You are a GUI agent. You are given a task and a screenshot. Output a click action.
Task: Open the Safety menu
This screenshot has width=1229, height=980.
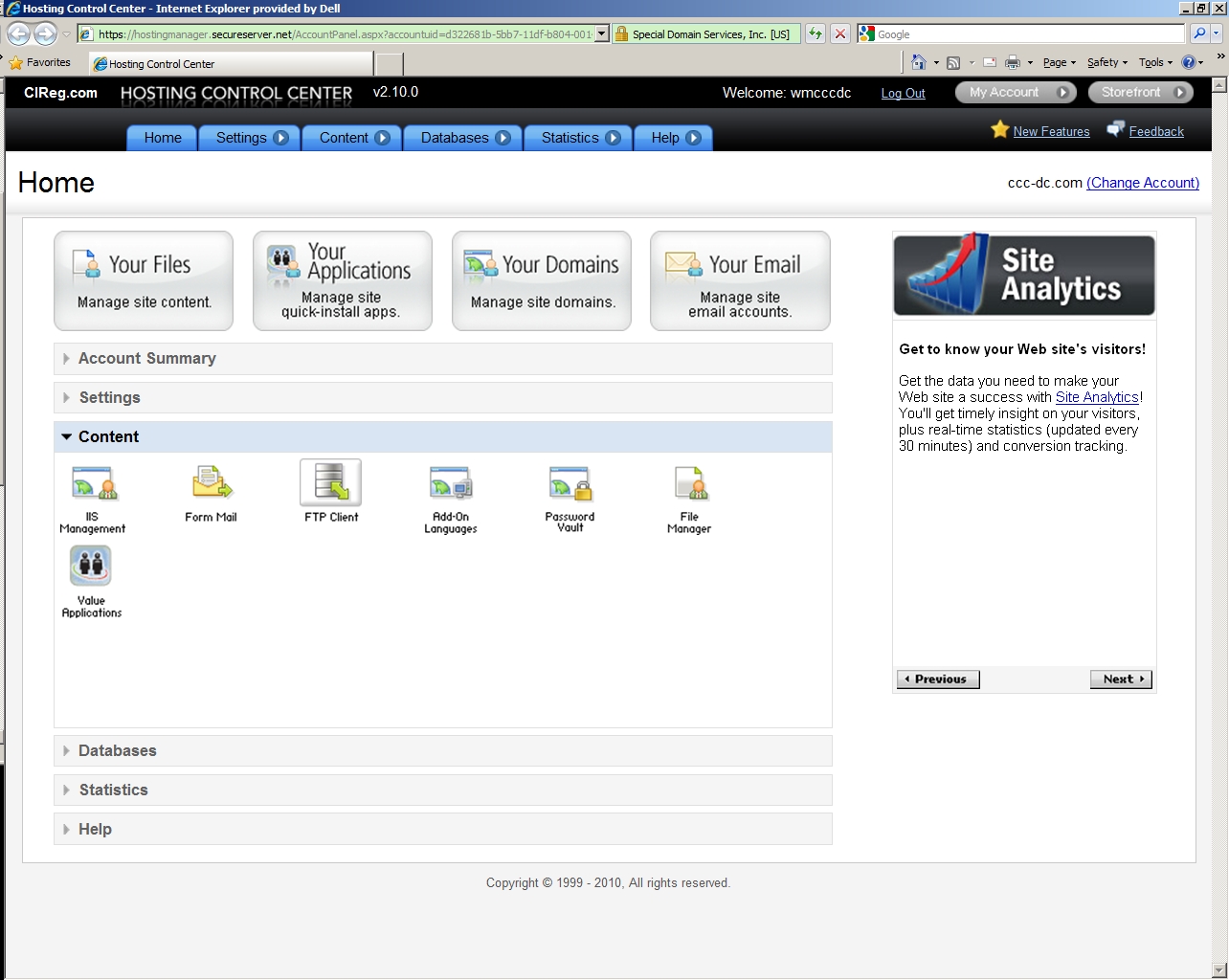pos(1107,62)
